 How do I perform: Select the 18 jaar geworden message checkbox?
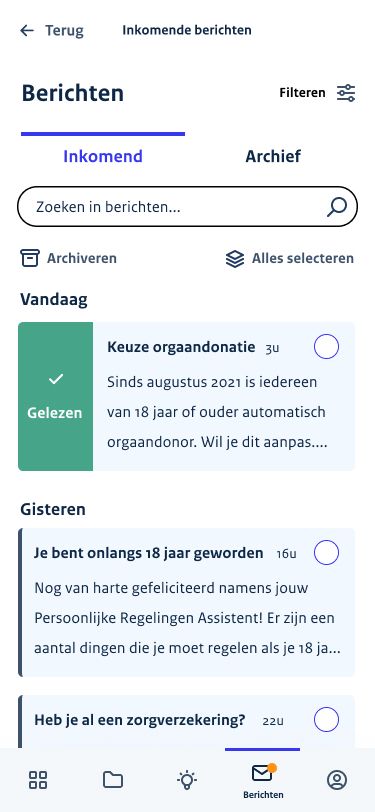point(326,553)
